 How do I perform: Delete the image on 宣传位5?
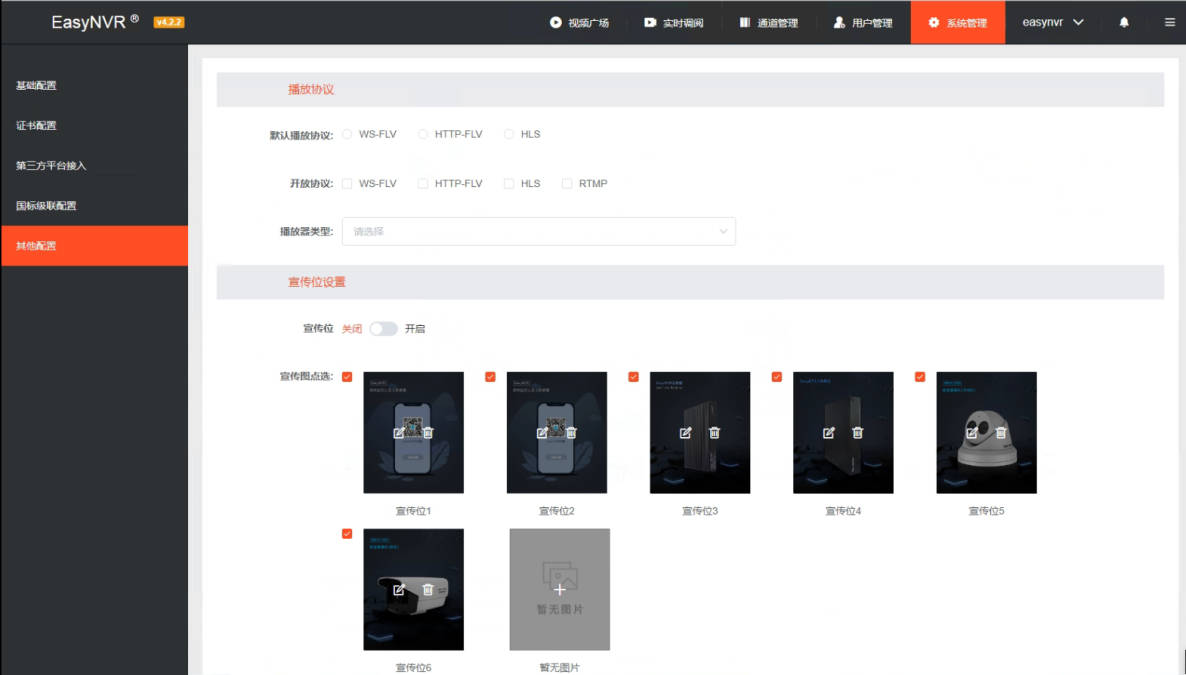point(1001,433)
